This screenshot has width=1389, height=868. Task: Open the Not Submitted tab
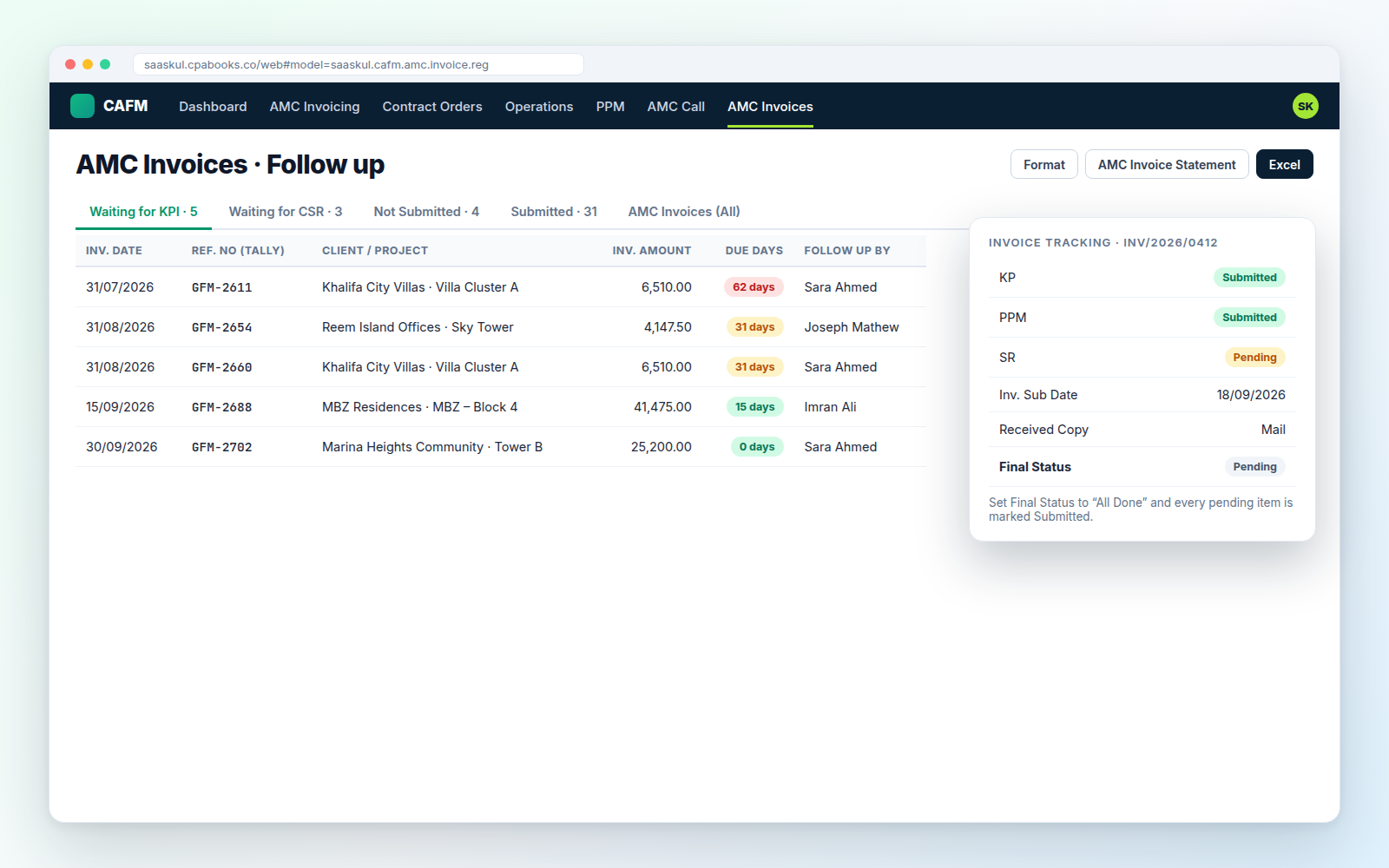[x=426, y=212]
